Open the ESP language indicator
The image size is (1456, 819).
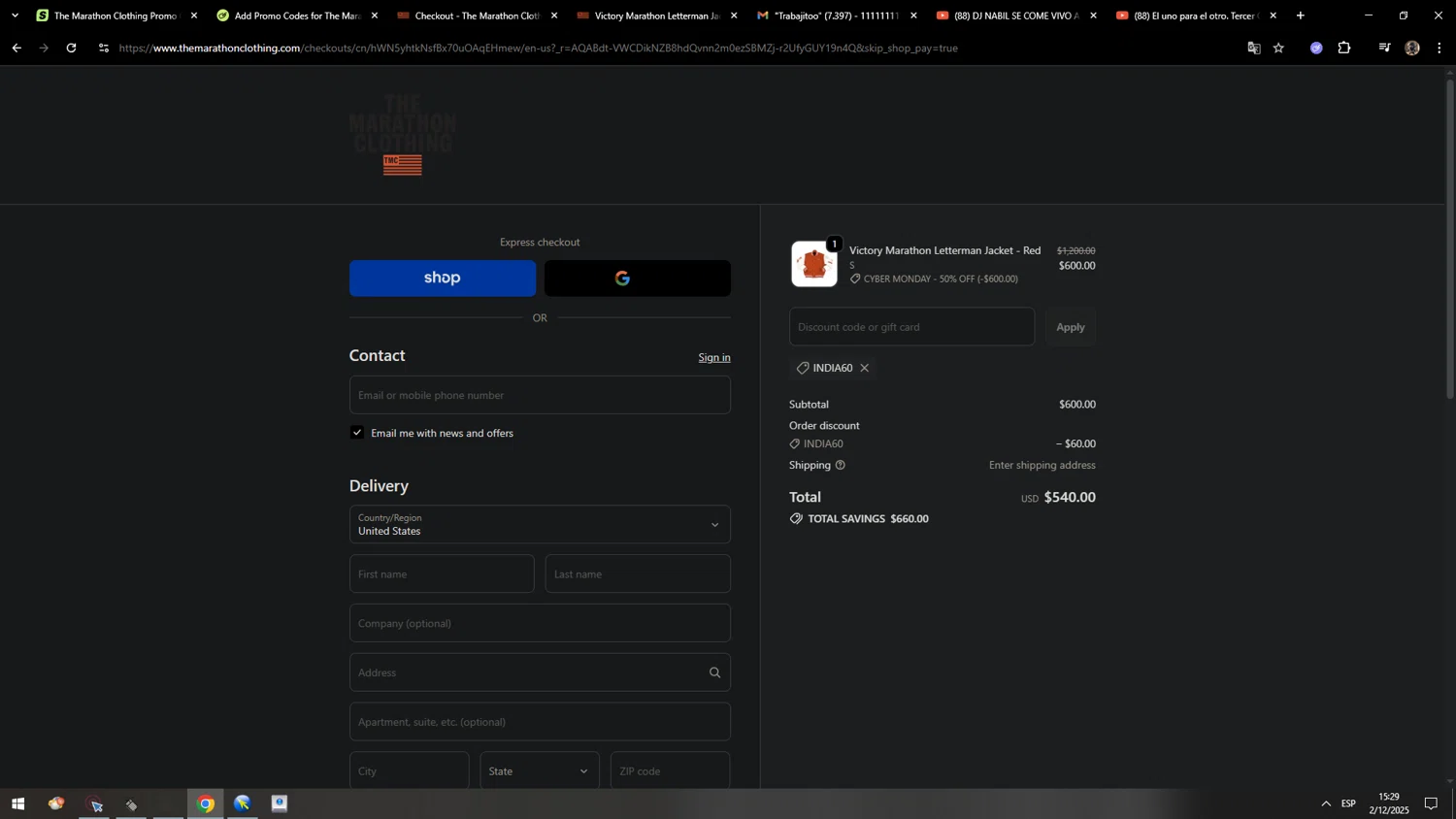click(1349, 803)
